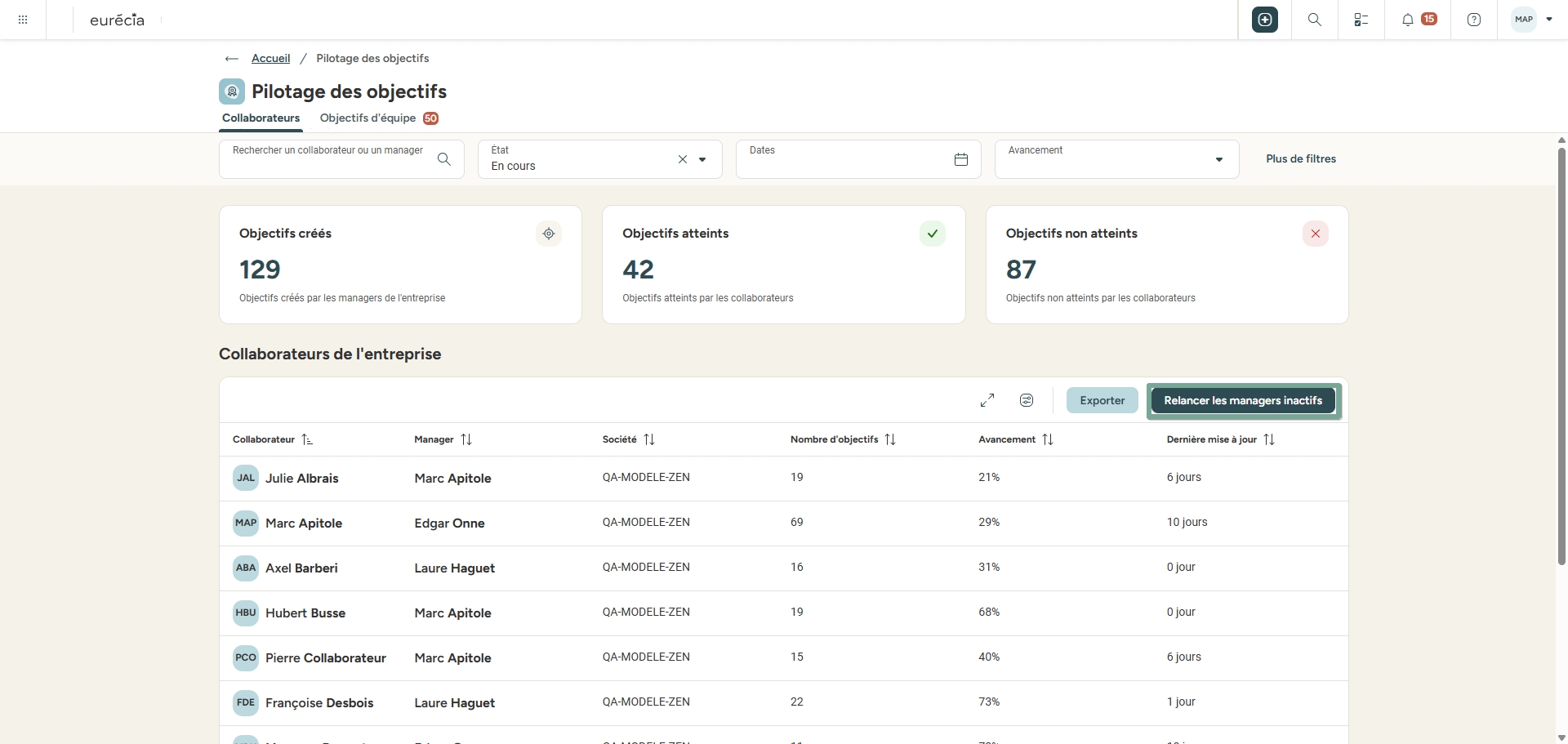Viewport: 1568px width, 744px height.
Task: Open Julie Albrais row
Action: point(783,479)
